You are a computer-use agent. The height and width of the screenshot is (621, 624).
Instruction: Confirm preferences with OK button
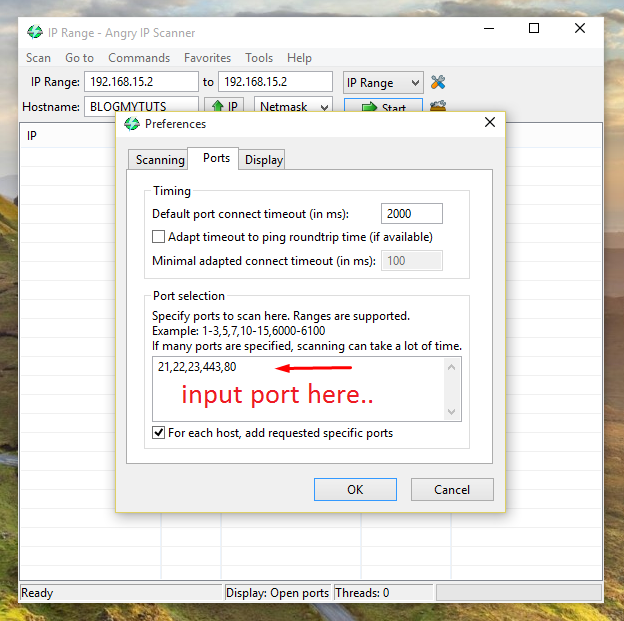tap(355, 489)
